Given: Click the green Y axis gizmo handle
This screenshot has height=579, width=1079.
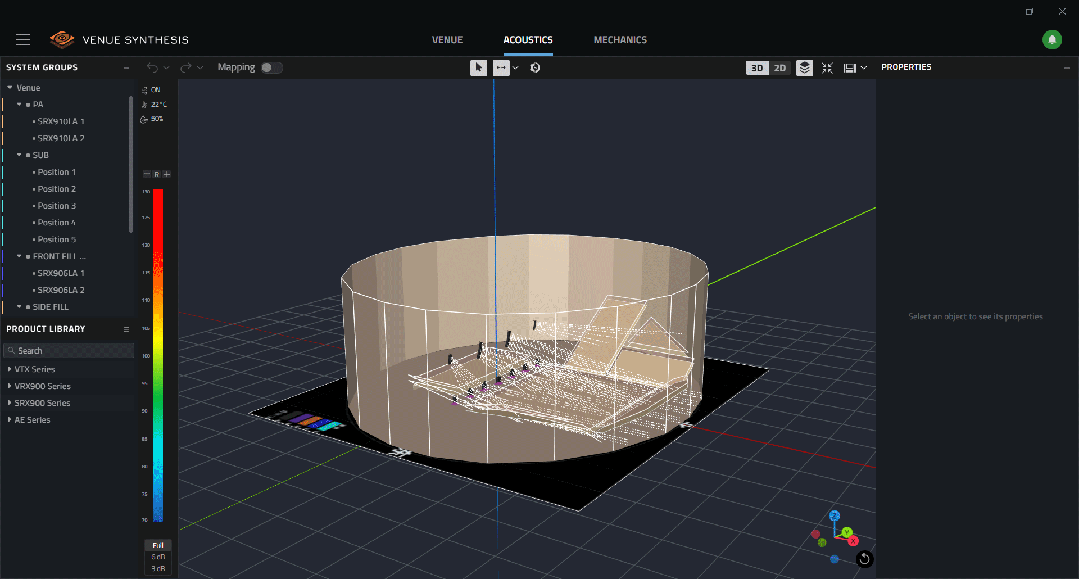Looking at the screenshot, I should point(847,532).
